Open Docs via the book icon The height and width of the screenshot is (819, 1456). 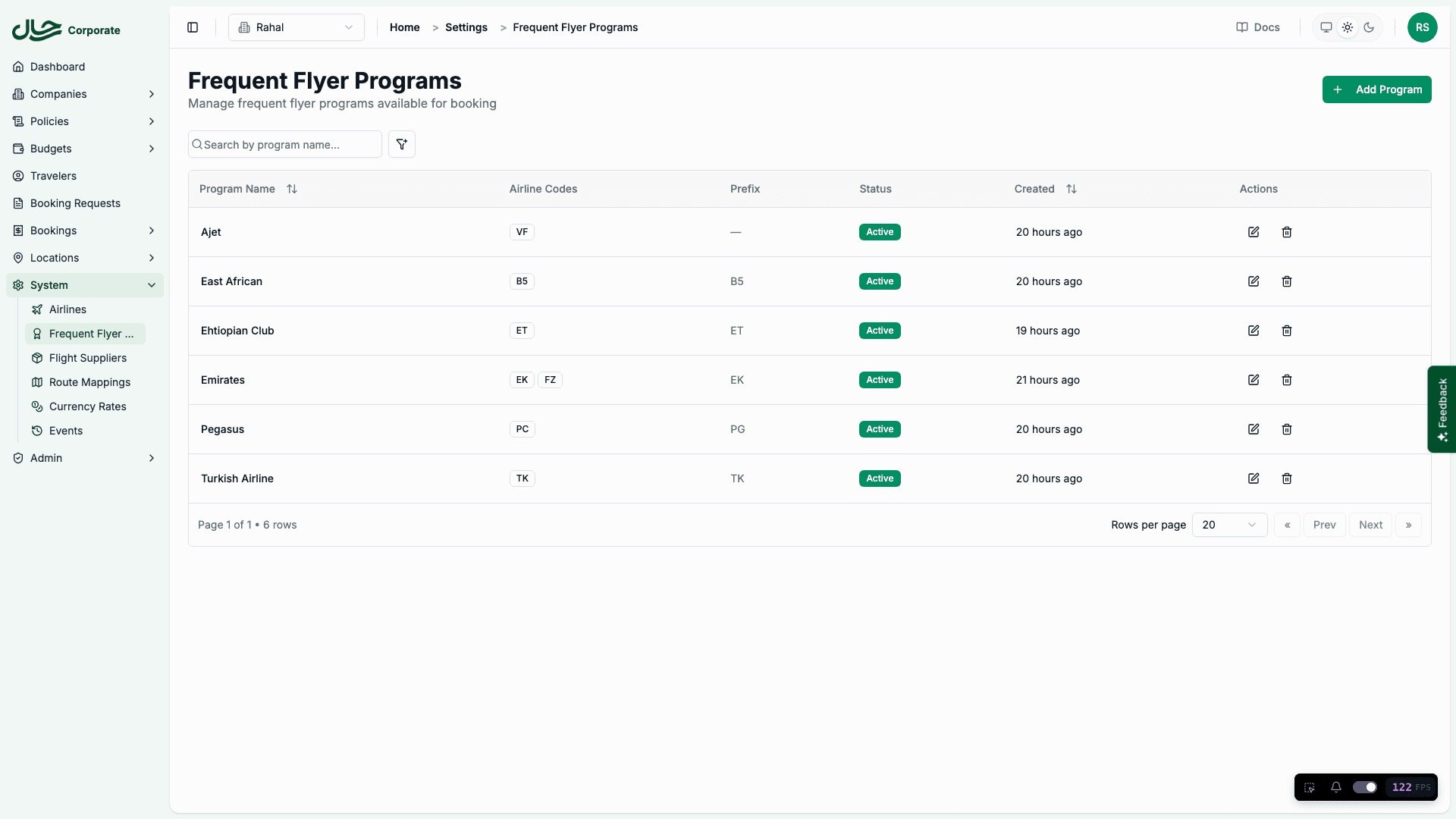1257,27
